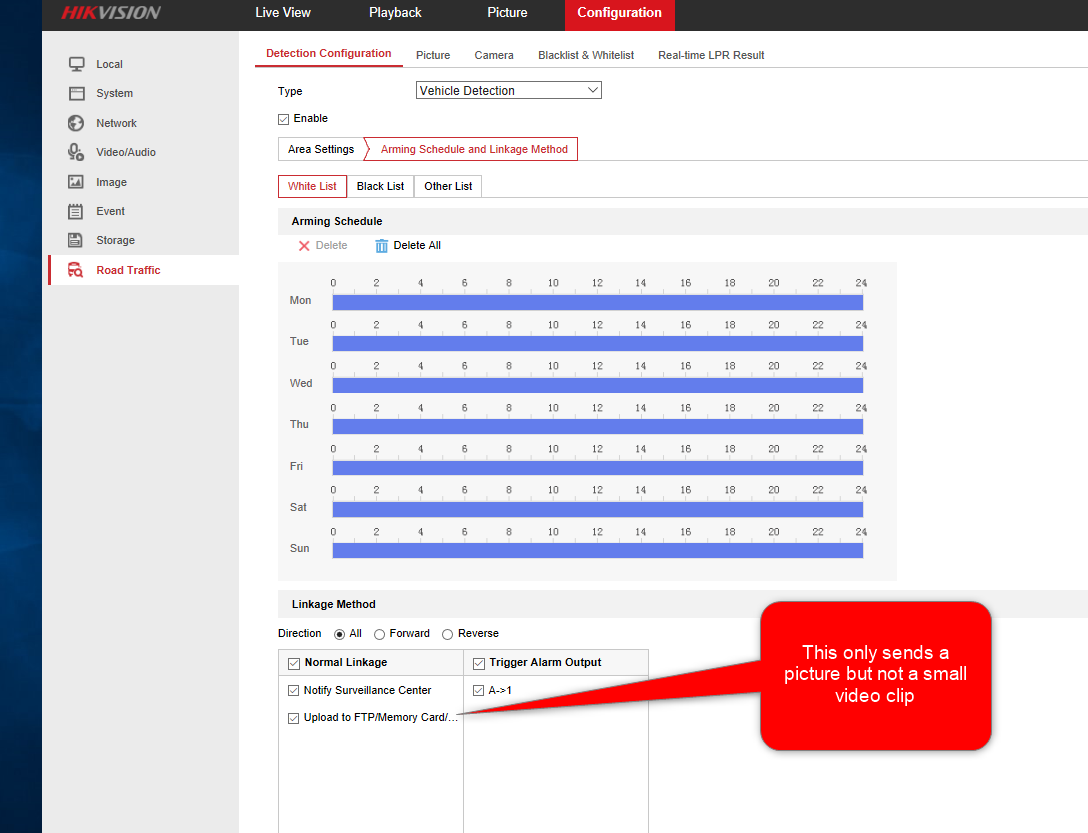Toggle the Trigger Alarm Output header checkbox

[x=478, y=663]
